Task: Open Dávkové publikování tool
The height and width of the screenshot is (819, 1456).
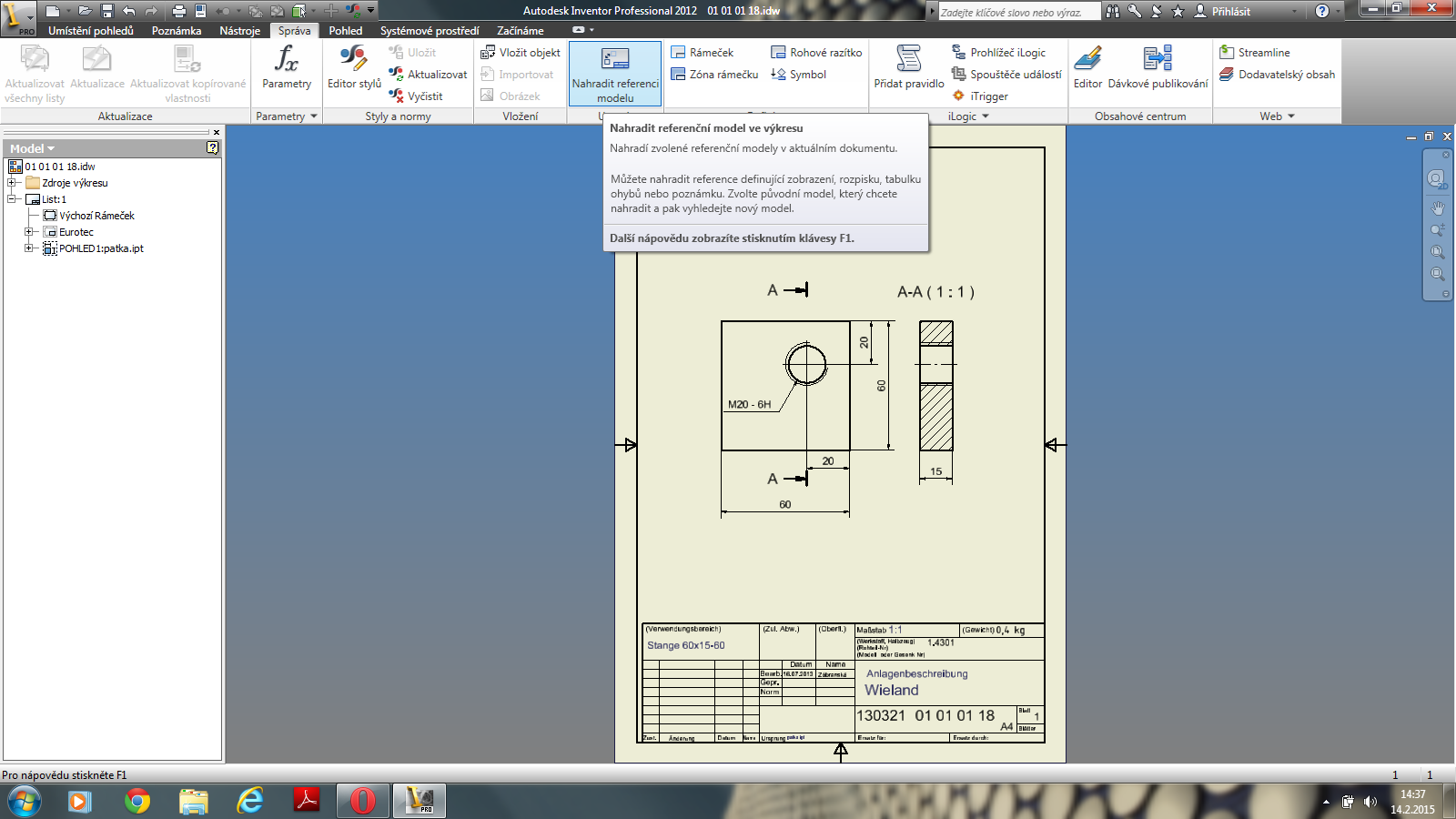Action: [x=1158, y=68]
